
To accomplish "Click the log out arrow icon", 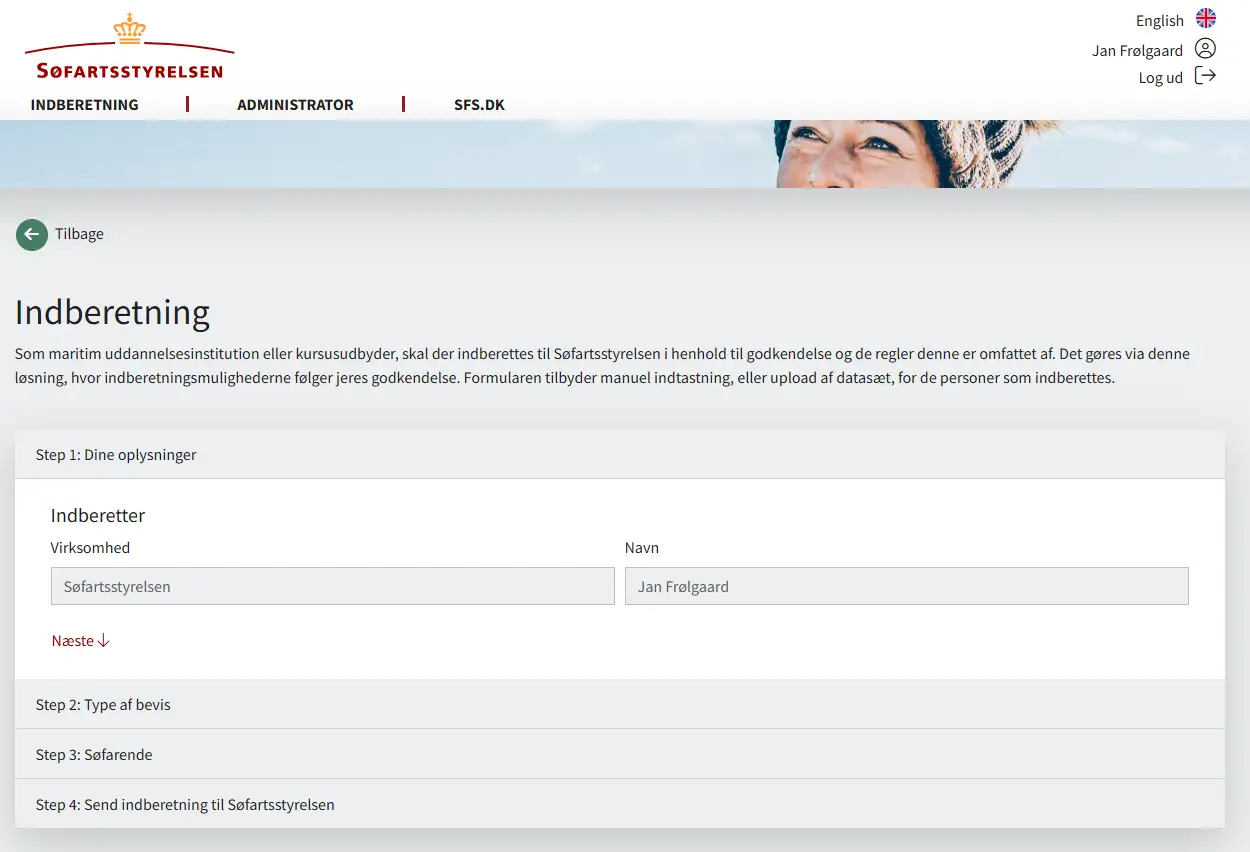I will 1205,76.
